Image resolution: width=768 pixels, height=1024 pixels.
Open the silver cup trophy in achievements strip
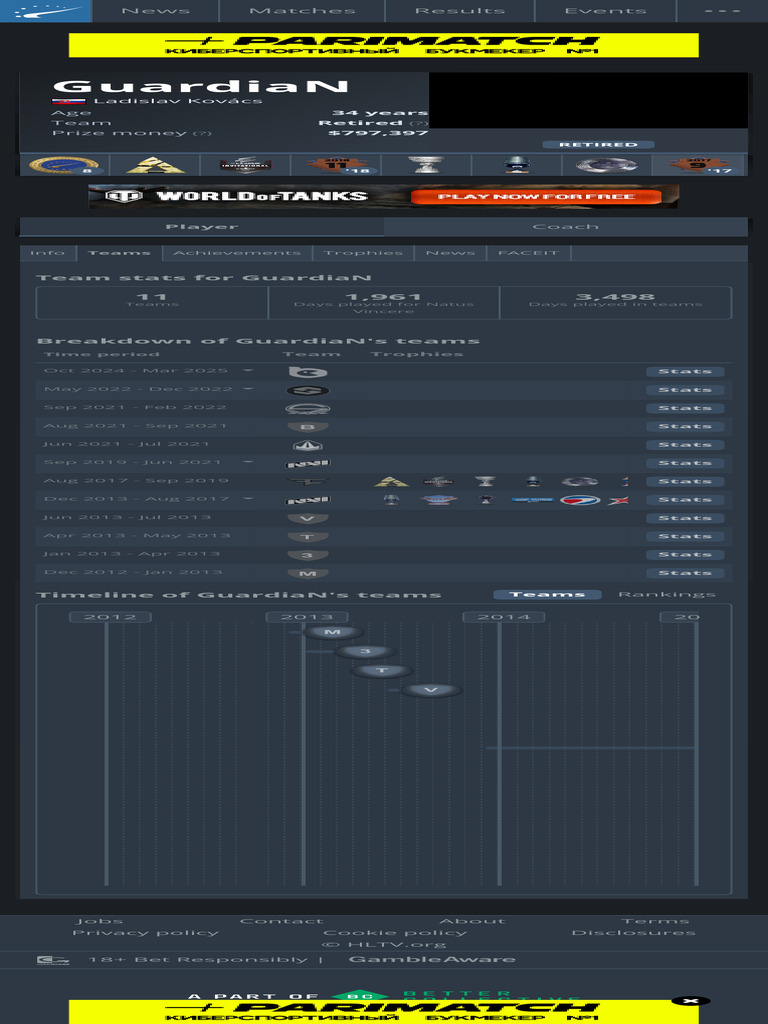coord(425,165)
